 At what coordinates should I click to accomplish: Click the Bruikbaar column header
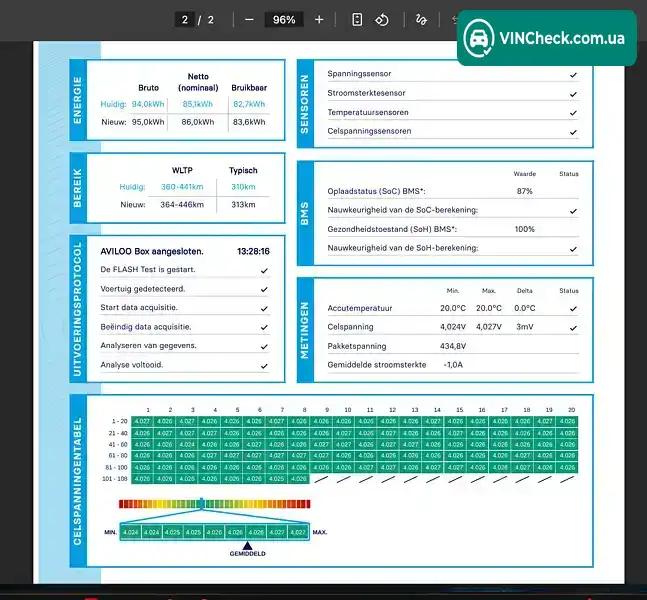tap(249, 87)
